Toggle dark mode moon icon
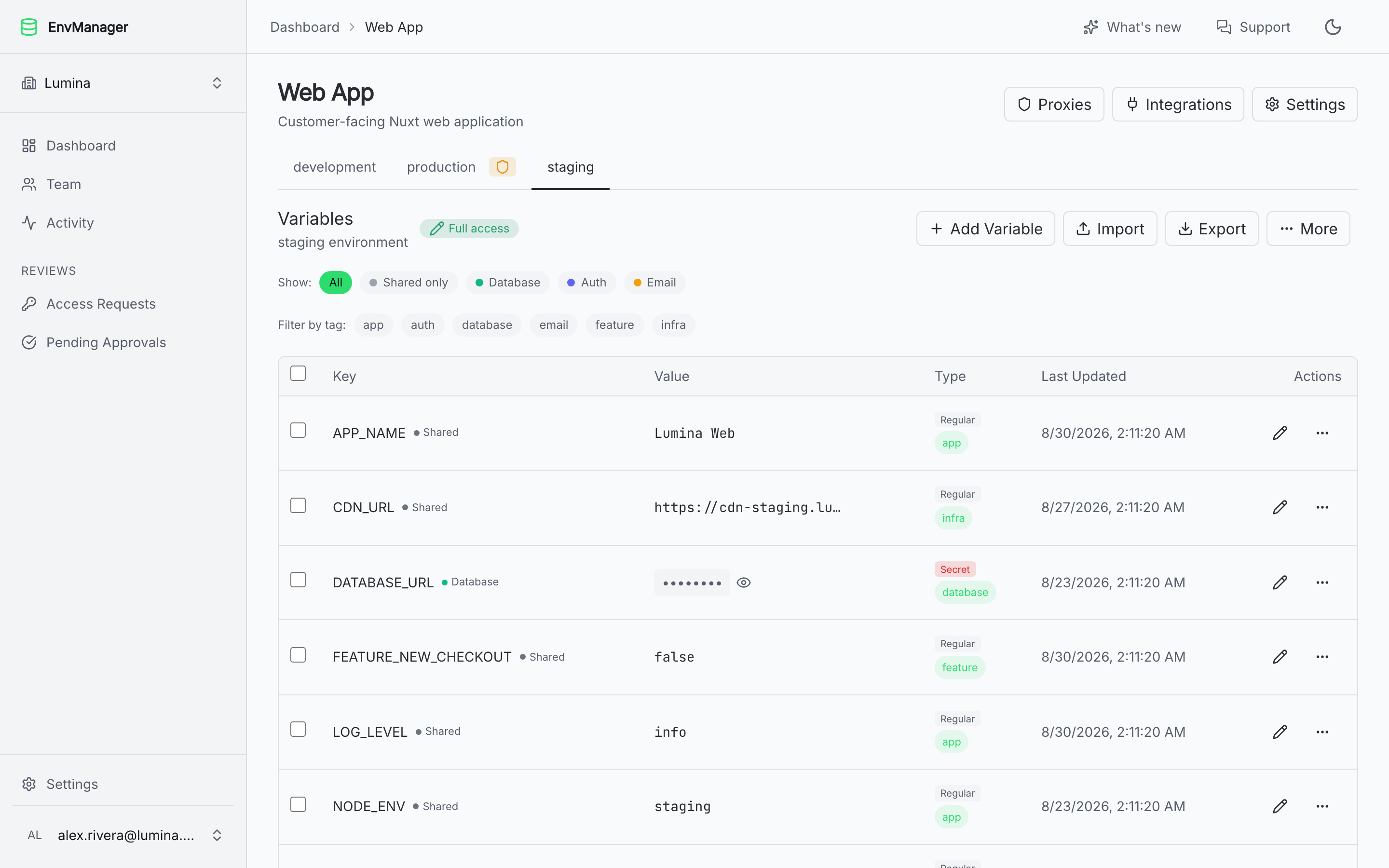Image resolution: width=1389 pixels, height=868 pixels. (x=1333, y=27)
